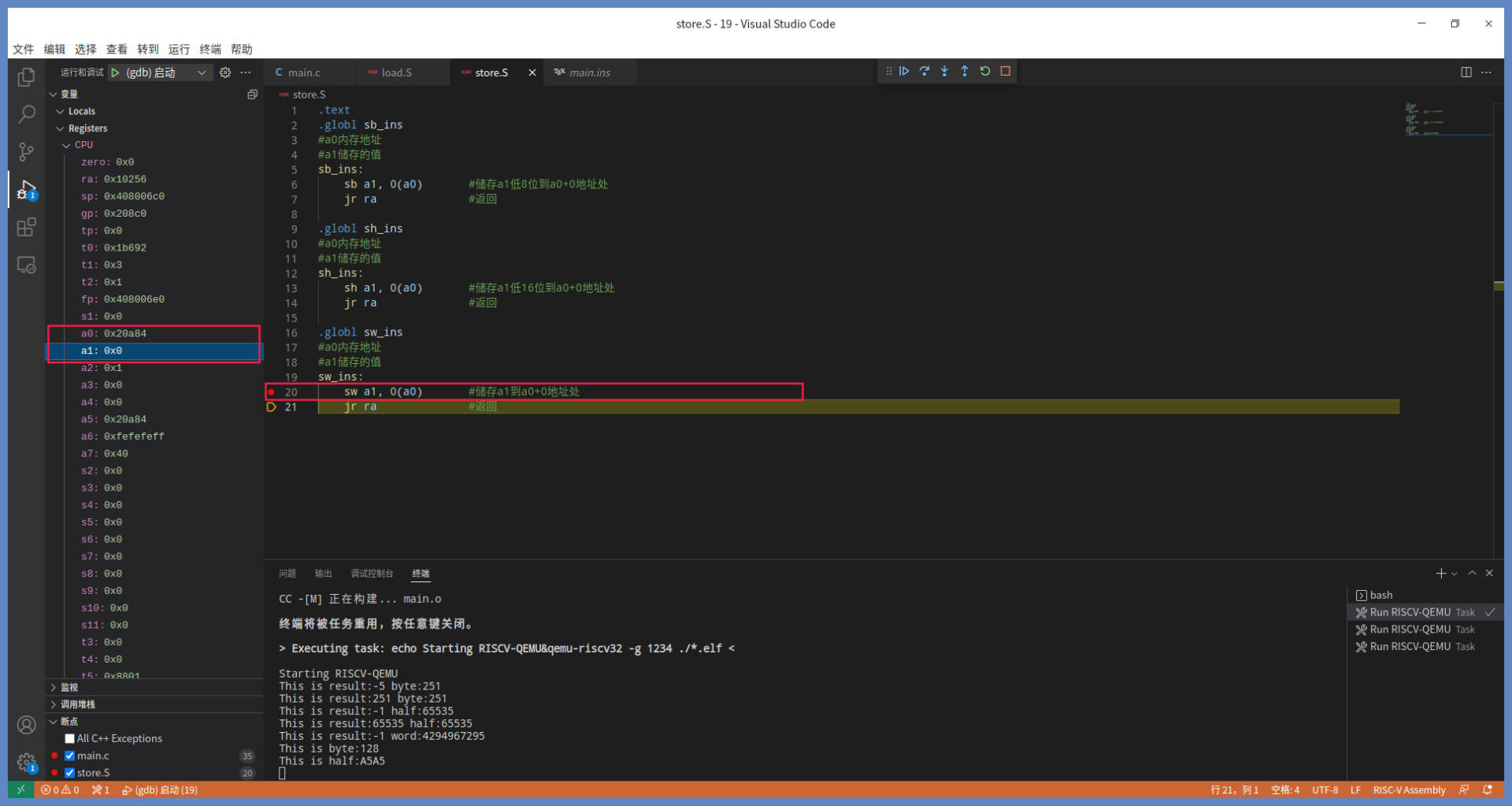Image resolution: width=1512 pixels, height=806 pixels.
Task: Click the Step Into debug icon
Action: click(944, 72)
